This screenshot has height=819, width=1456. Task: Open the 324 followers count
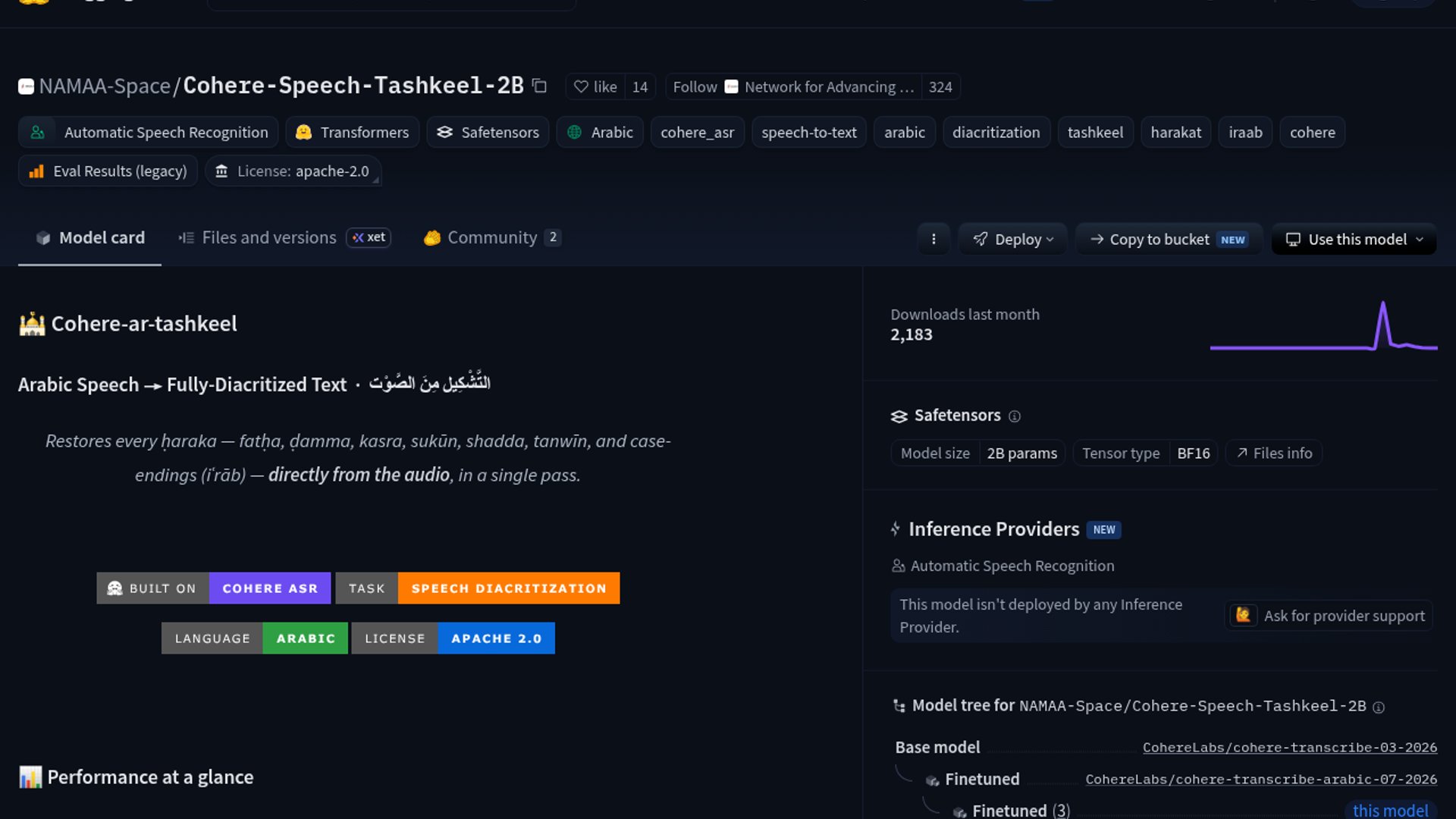(x=940, y=86)
